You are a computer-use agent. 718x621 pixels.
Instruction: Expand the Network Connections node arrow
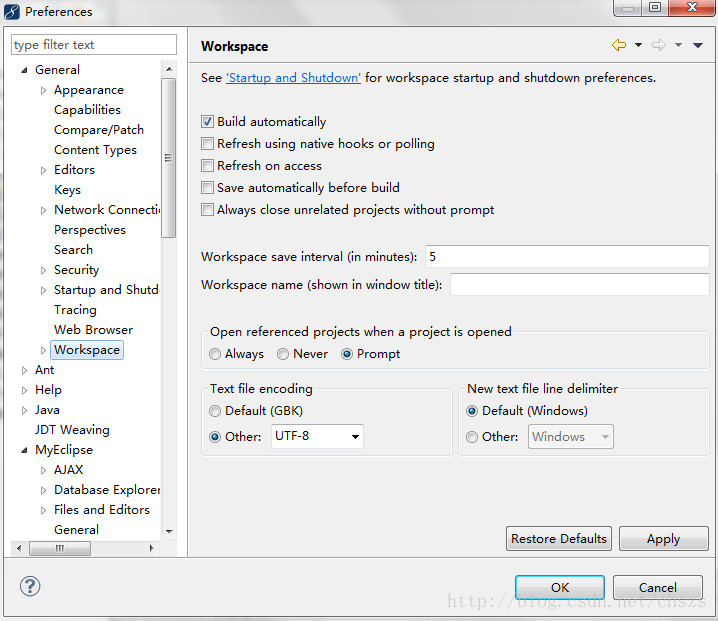pyautogui.click(x=44, y=210)
